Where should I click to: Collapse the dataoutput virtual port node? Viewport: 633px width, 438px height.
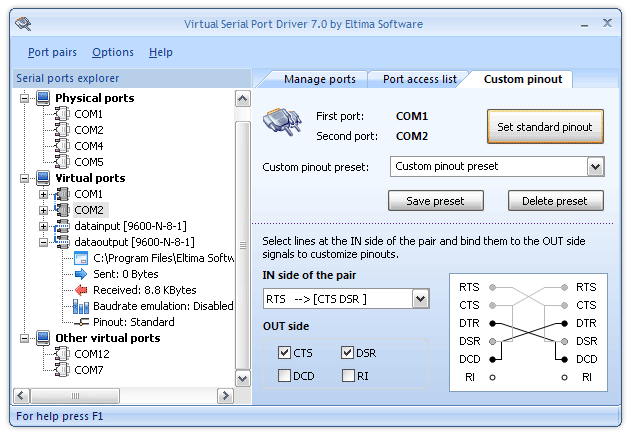(x=43, y=242)
